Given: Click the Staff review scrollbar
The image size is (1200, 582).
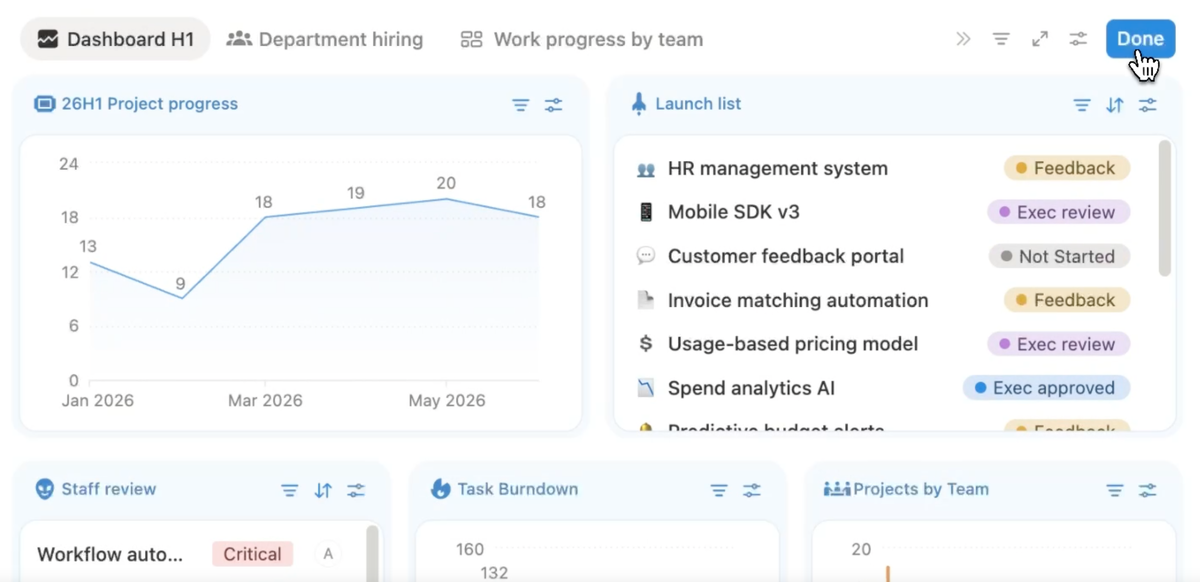Looking at the screenshot, I should pyautogui.click(x=373, y=553).
